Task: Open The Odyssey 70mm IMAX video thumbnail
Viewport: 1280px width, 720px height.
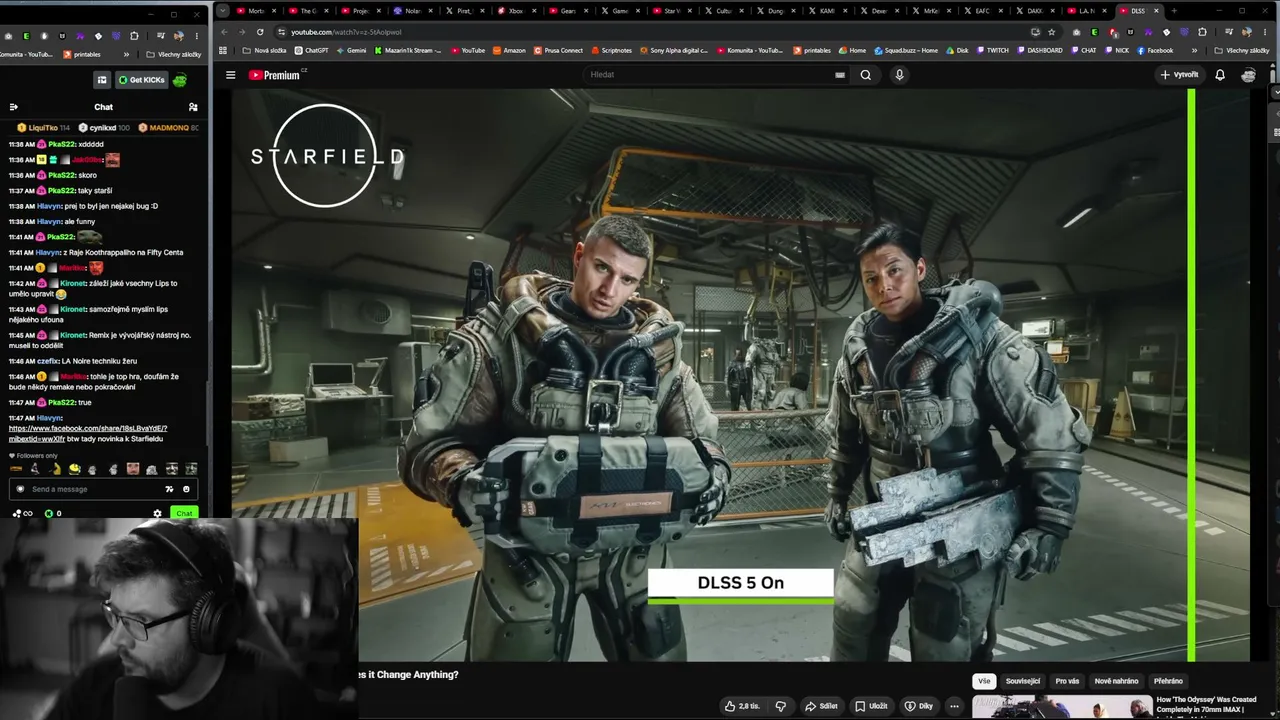Action: tap(1061, 707)
